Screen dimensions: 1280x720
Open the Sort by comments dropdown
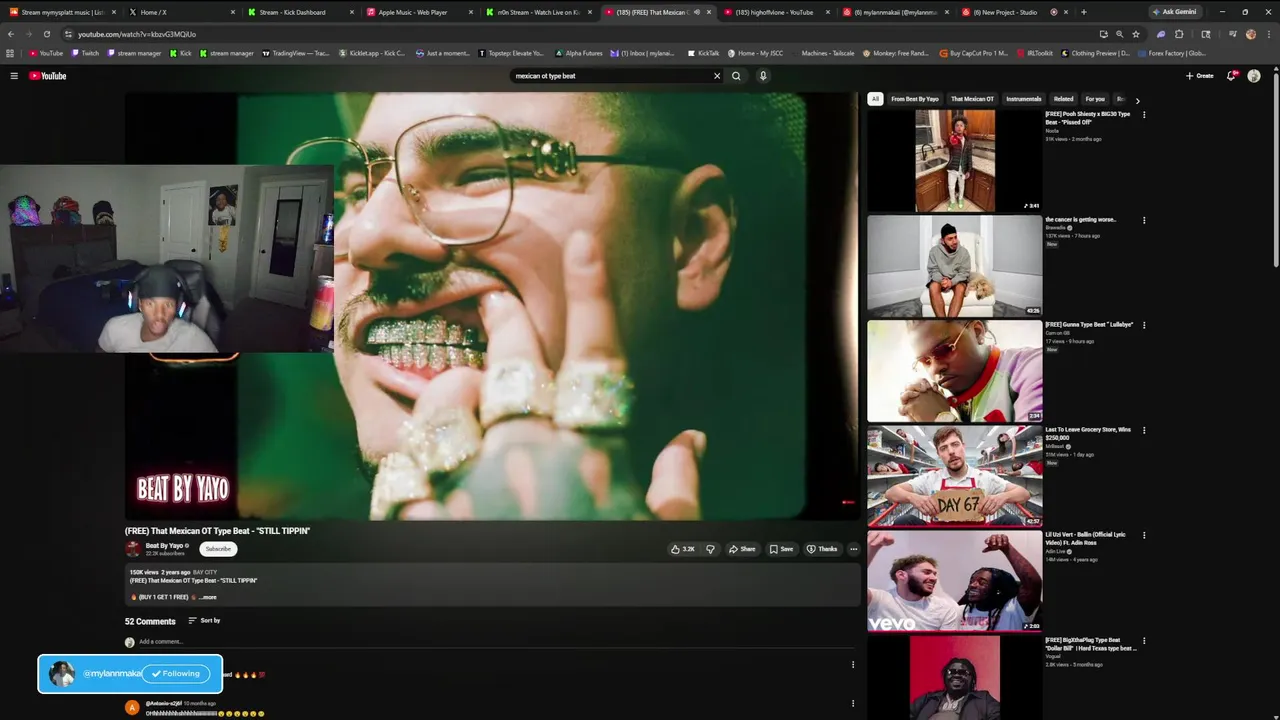(204, 621)
